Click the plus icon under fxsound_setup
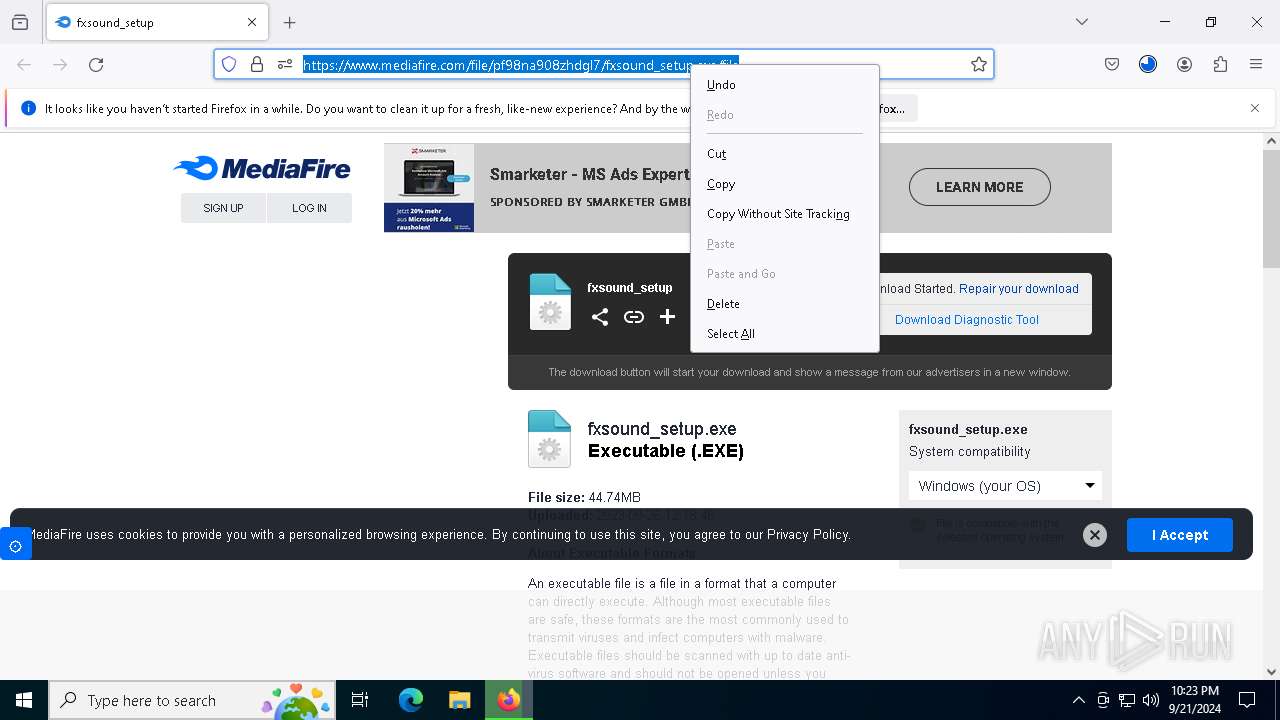This screenshot has height=720, width=1280. tap(667, 317)
